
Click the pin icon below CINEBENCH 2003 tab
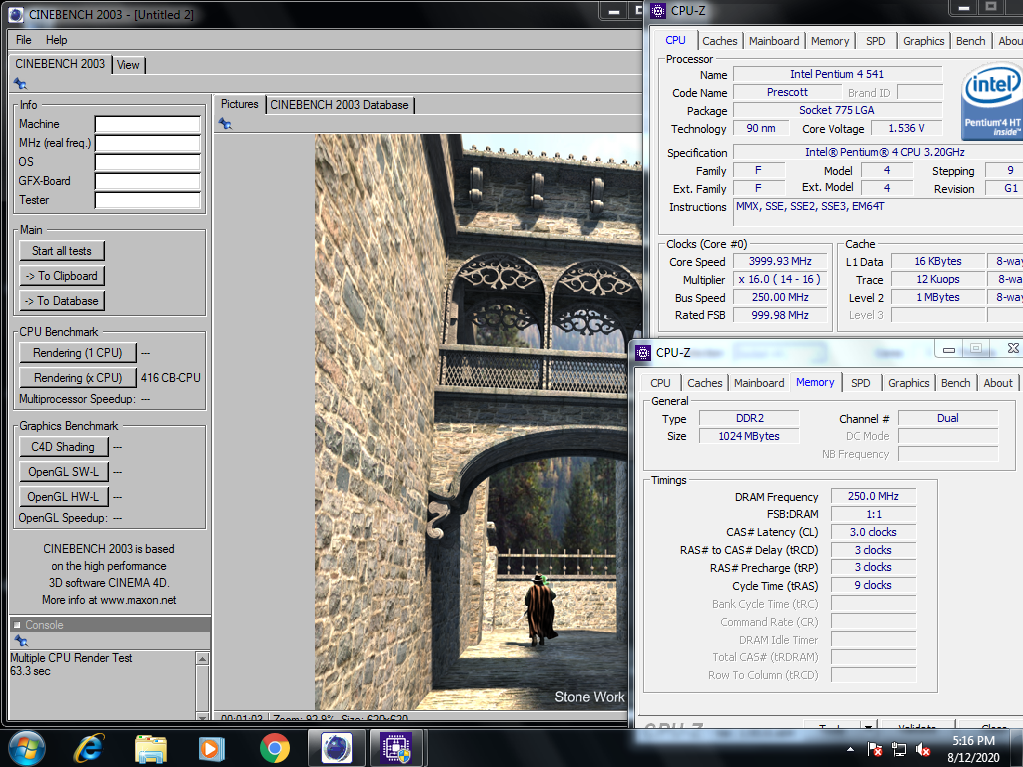click(20, 83)
